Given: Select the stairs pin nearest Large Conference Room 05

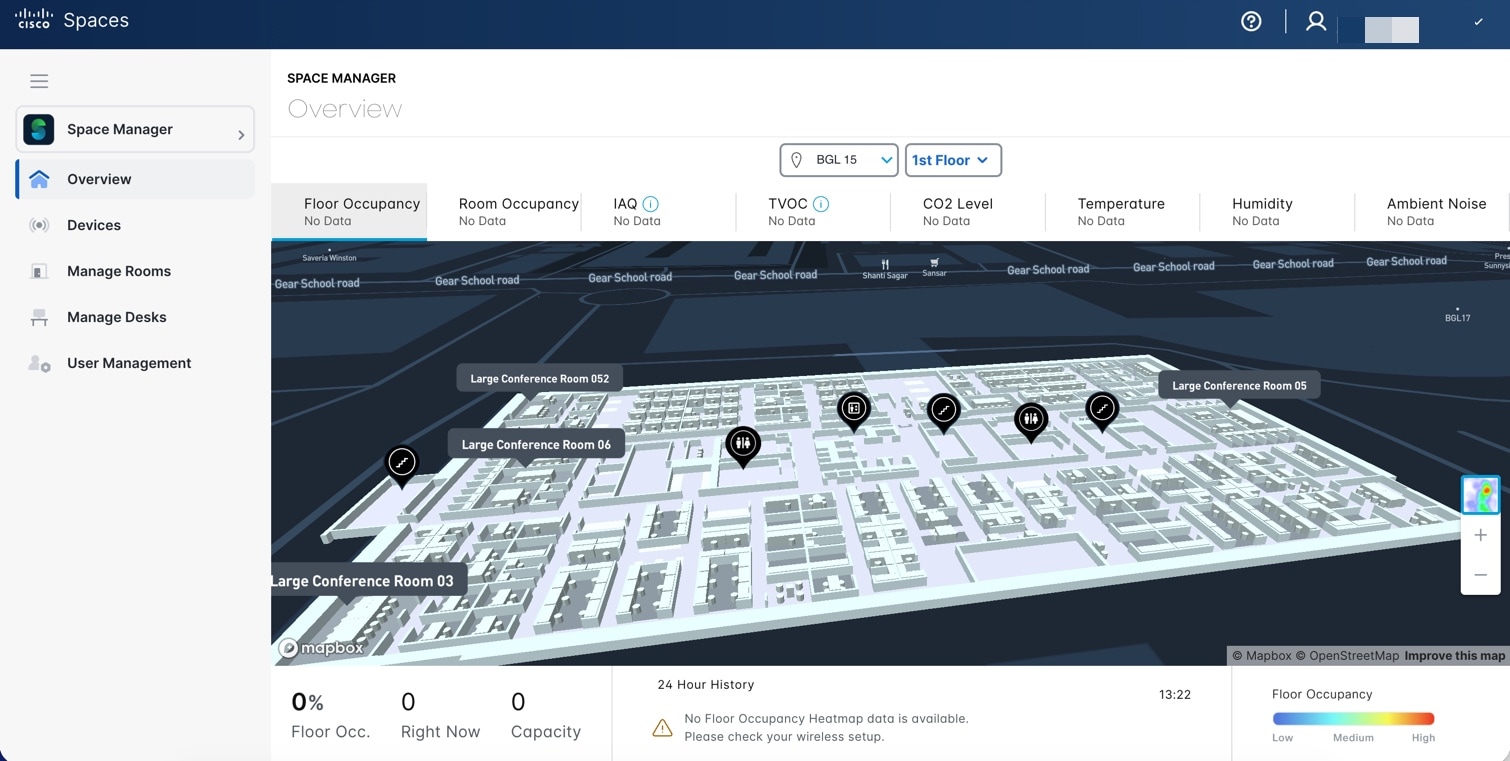Looking at the screenshot, I should [x=1102, y=410].
